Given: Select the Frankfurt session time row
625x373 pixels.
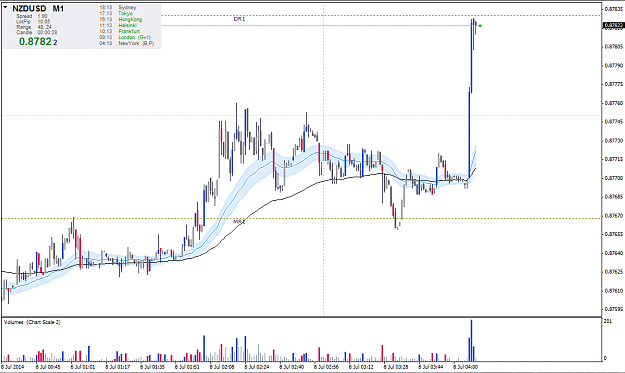Looking at the screenshot, I should pyautogui.click(x=120, y=31).
